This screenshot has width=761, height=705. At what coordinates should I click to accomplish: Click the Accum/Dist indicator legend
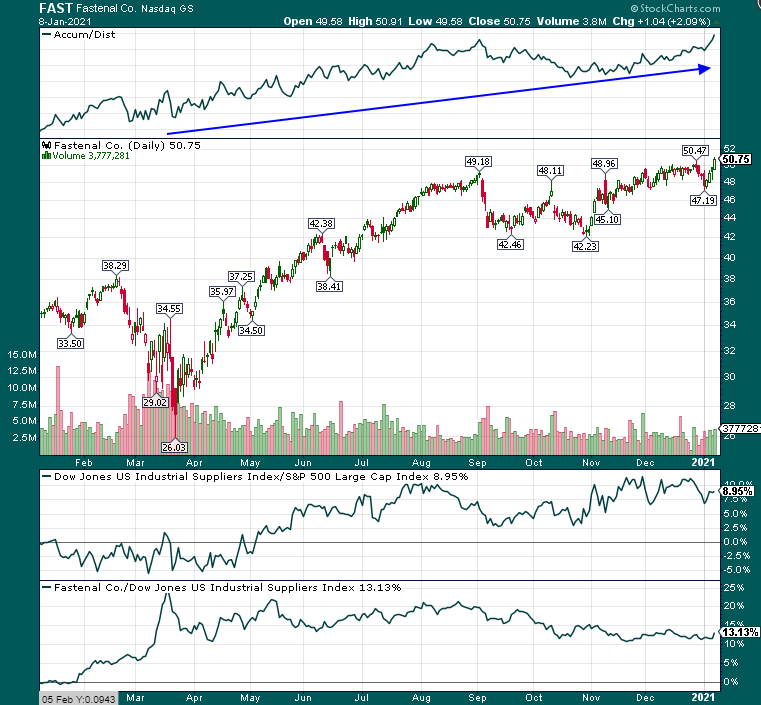coord(79,34)
